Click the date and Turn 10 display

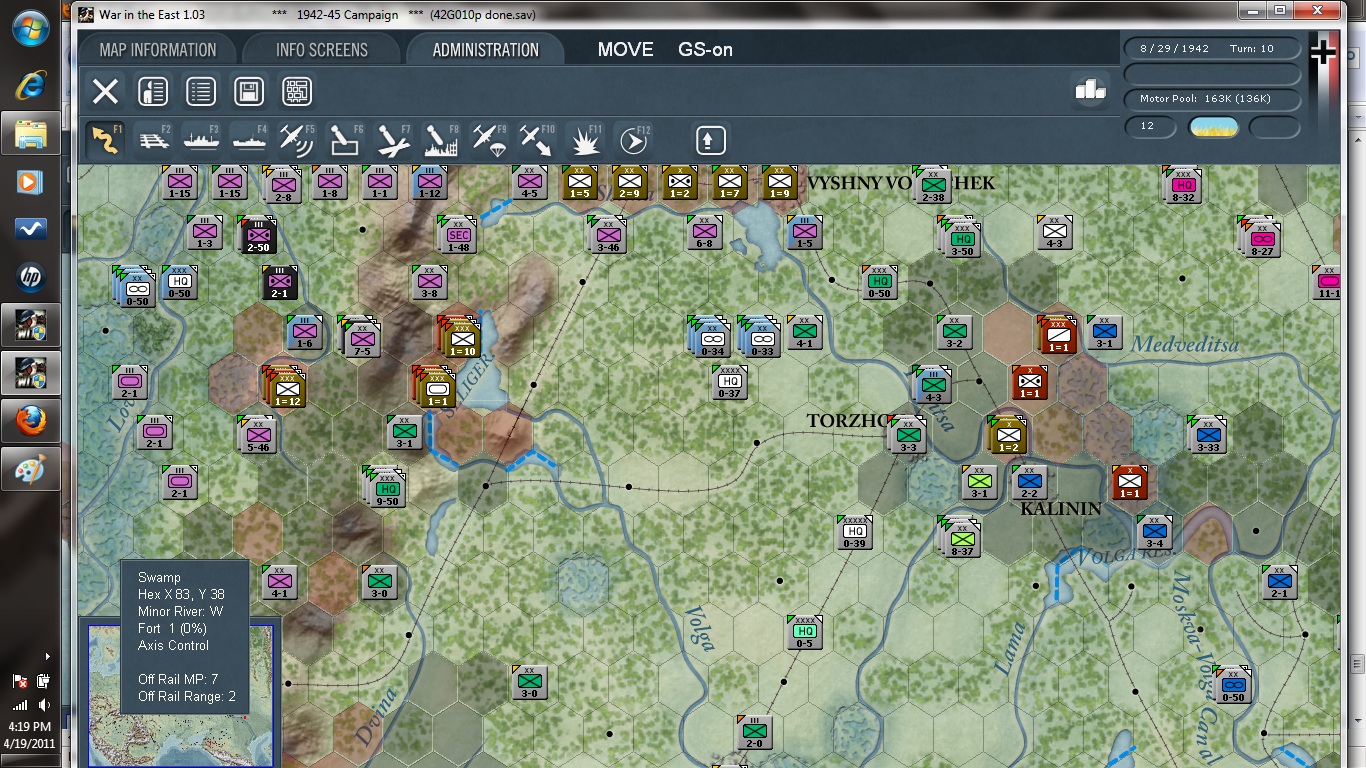1213,49
